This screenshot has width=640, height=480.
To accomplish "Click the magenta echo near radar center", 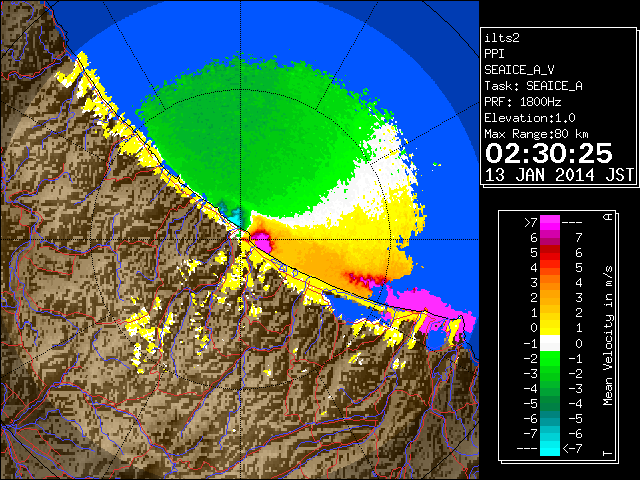I will coord(262,242).
